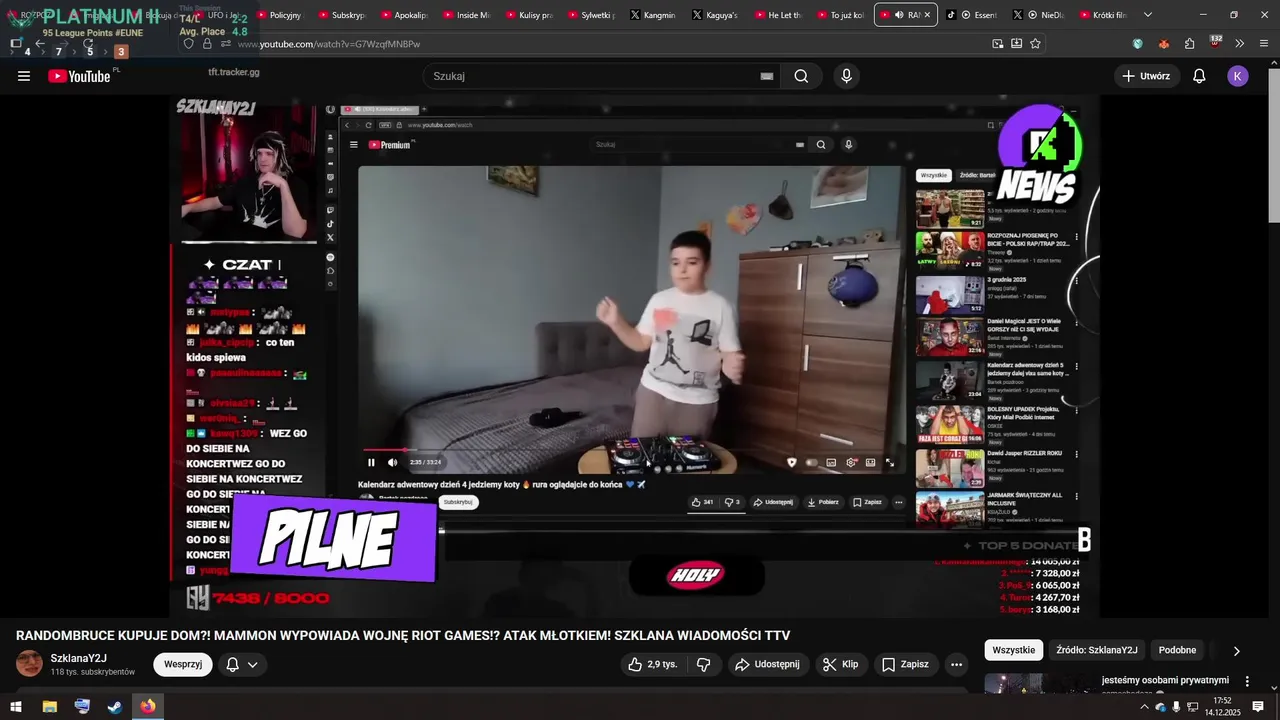Open Klip scissors to clip the video
This screenshot has width=1280, height=720.
coord(840,664)
